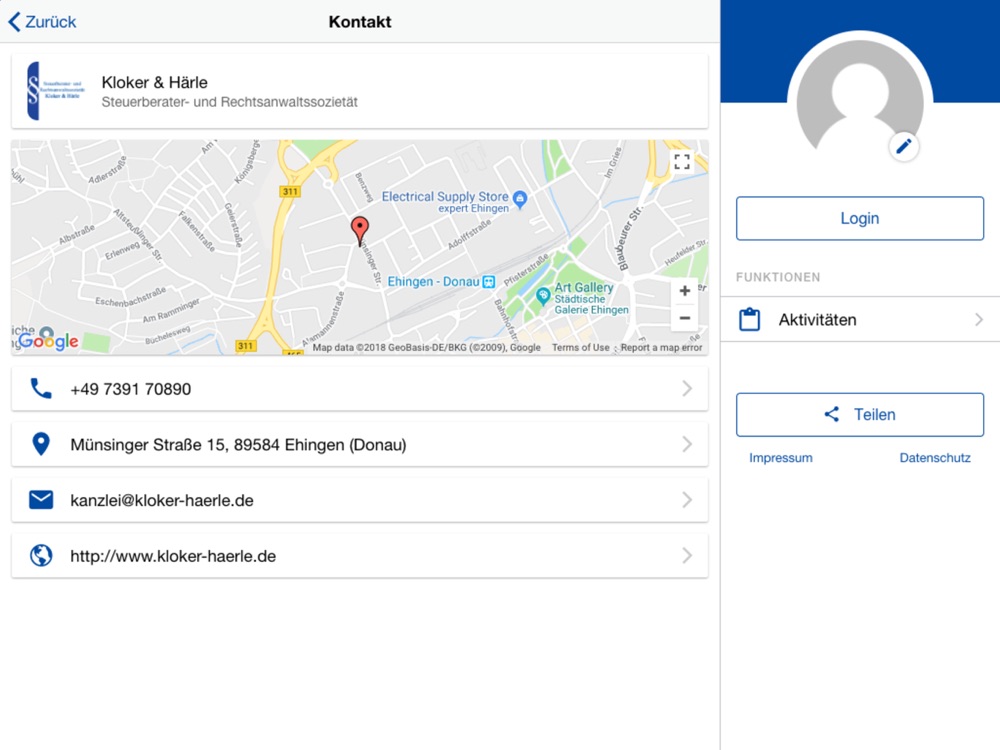
Task: Click the email envelope icon
Action: 41,500
